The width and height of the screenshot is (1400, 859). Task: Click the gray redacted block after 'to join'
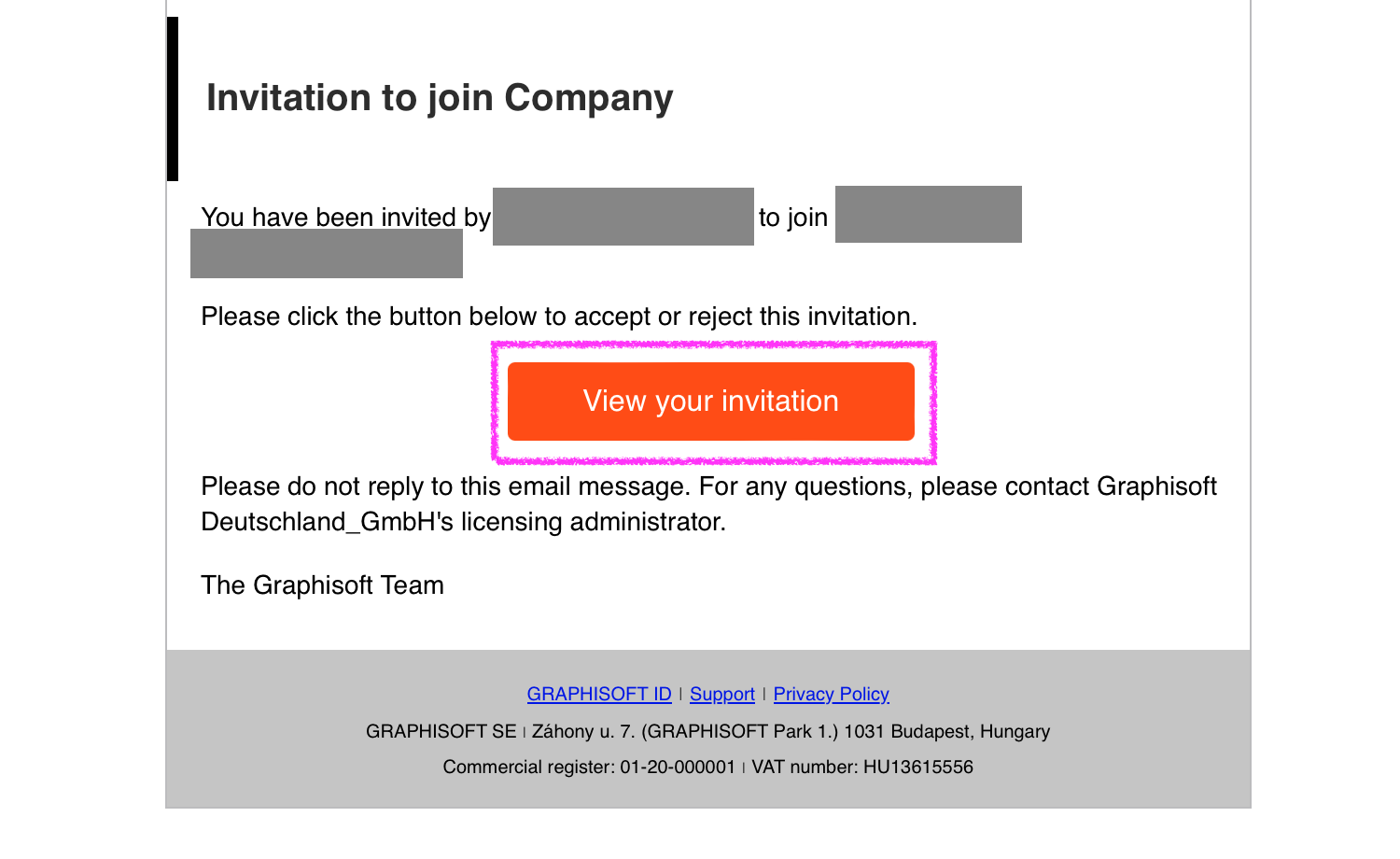coord(929,215)
